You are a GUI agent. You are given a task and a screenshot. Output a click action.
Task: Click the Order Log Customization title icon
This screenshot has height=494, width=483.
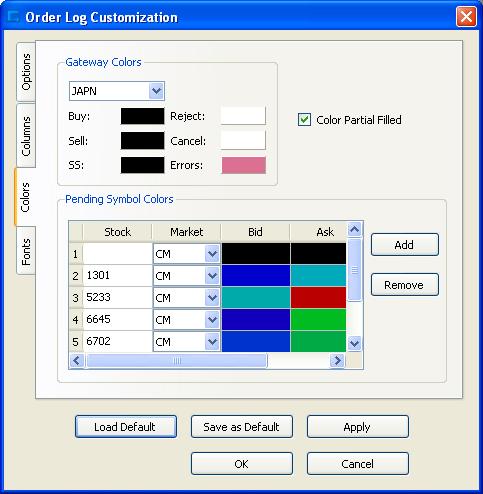[x=14, y=17]
